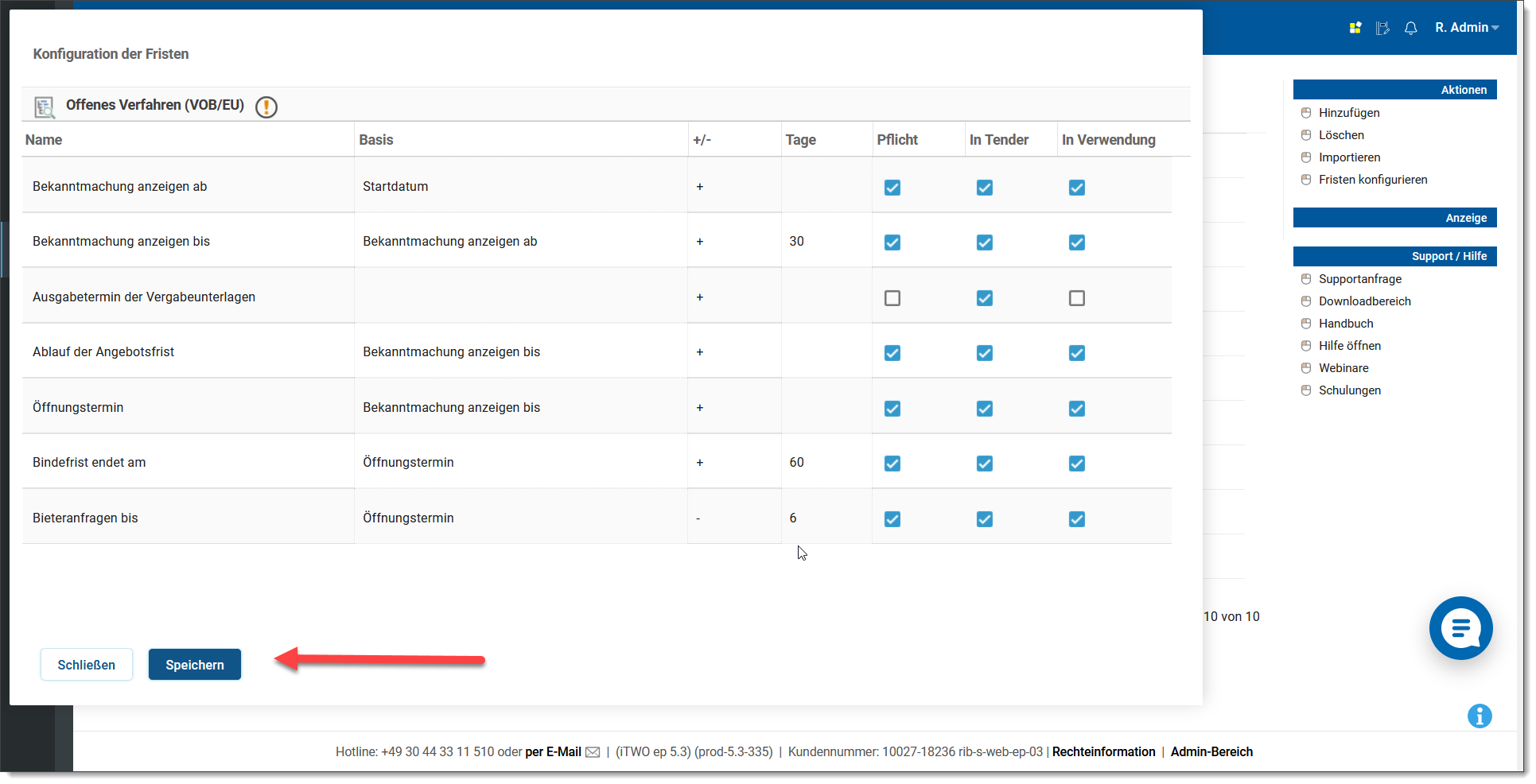Image resolution: width=1536 pixels, height=784 pixels.
Task: Open the Schulungen link
Action: [1350, 390]
